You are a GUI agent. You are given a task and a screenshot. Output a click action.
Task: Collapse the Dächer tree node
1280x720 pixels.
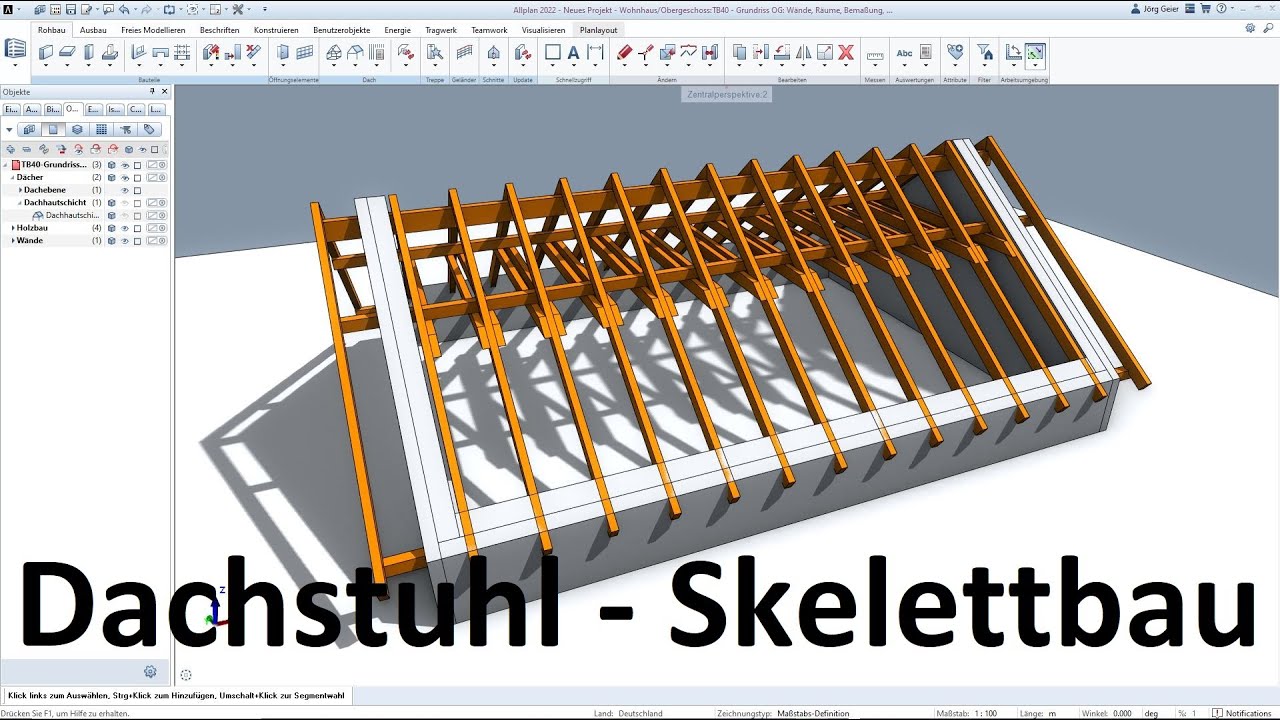[x=12, y=177]
